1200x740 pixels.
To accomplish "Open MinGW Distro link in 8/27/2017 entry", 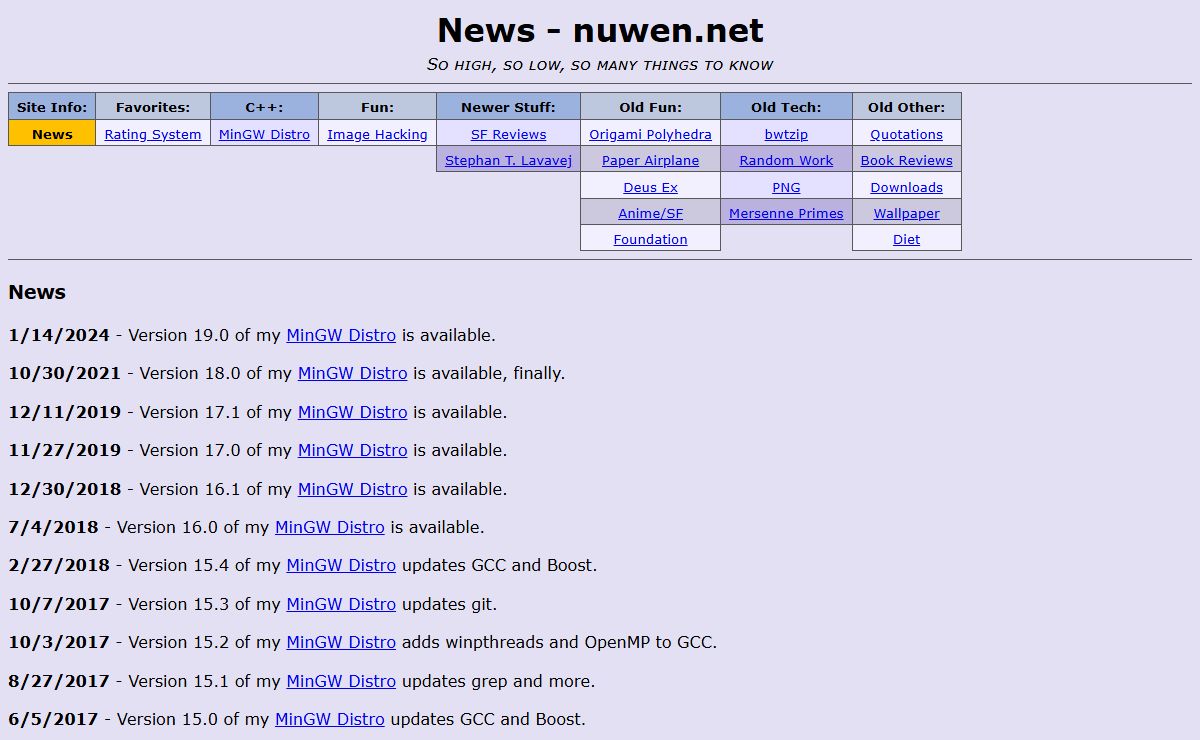I will 341,681.
